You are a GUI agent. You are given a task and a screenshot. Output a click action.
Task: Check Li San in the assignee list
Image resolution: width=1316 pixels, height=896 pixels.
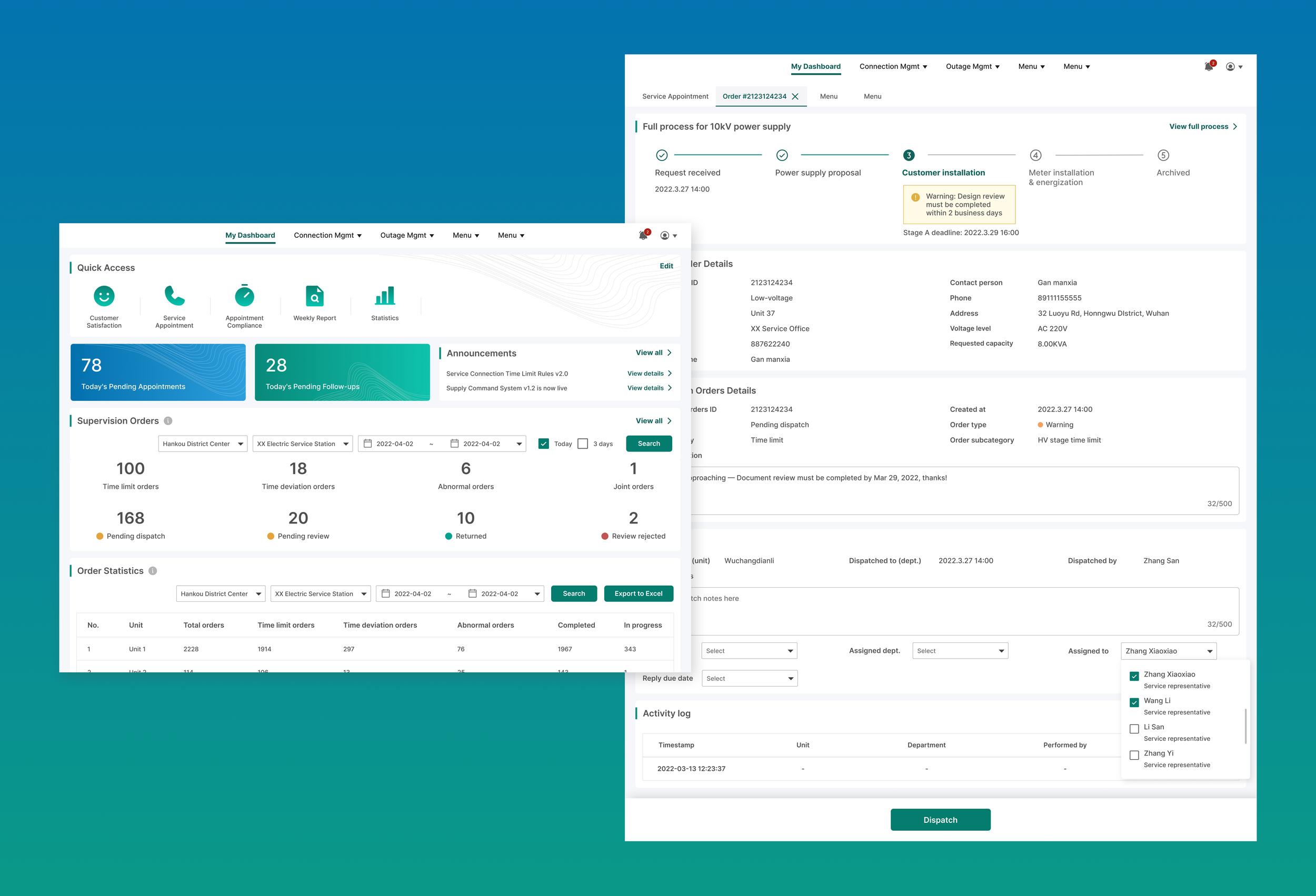[x=1134, y=729]
